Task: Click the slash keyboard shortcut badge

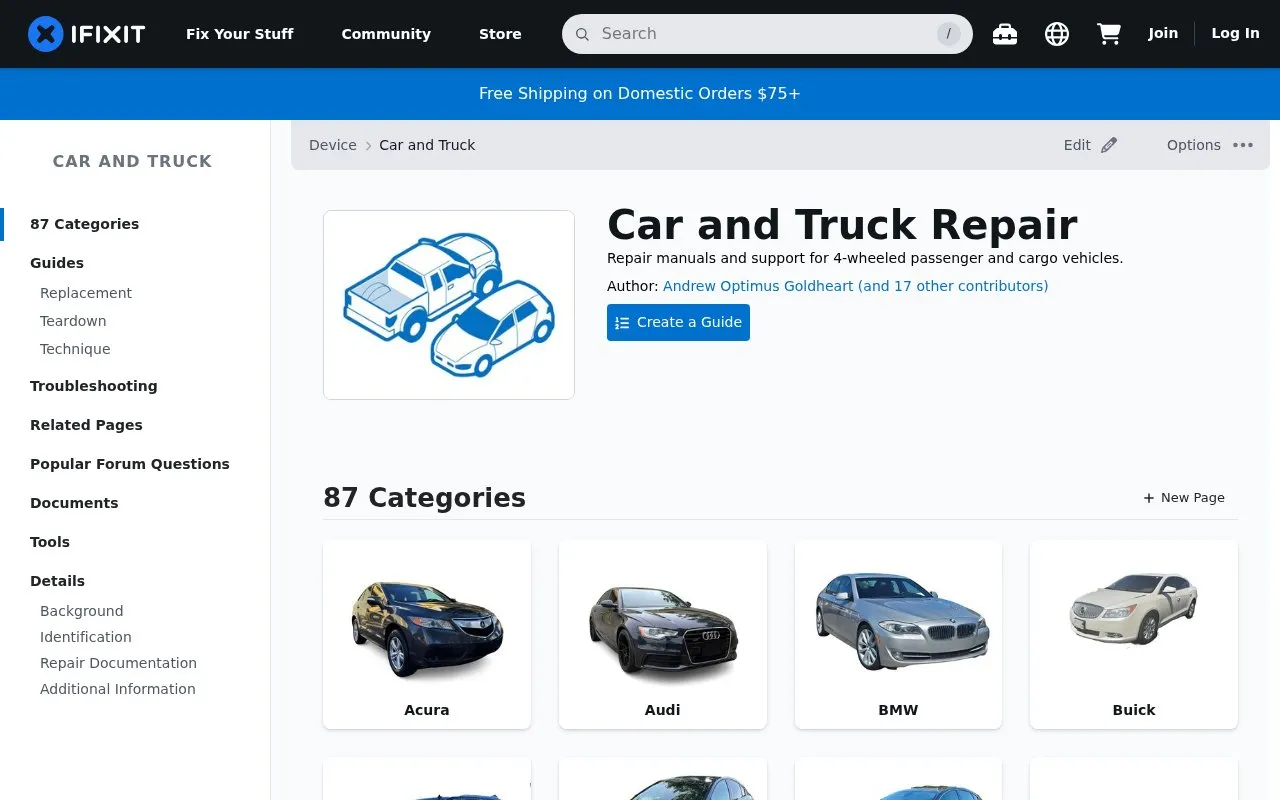Action: tap(948, 34)
